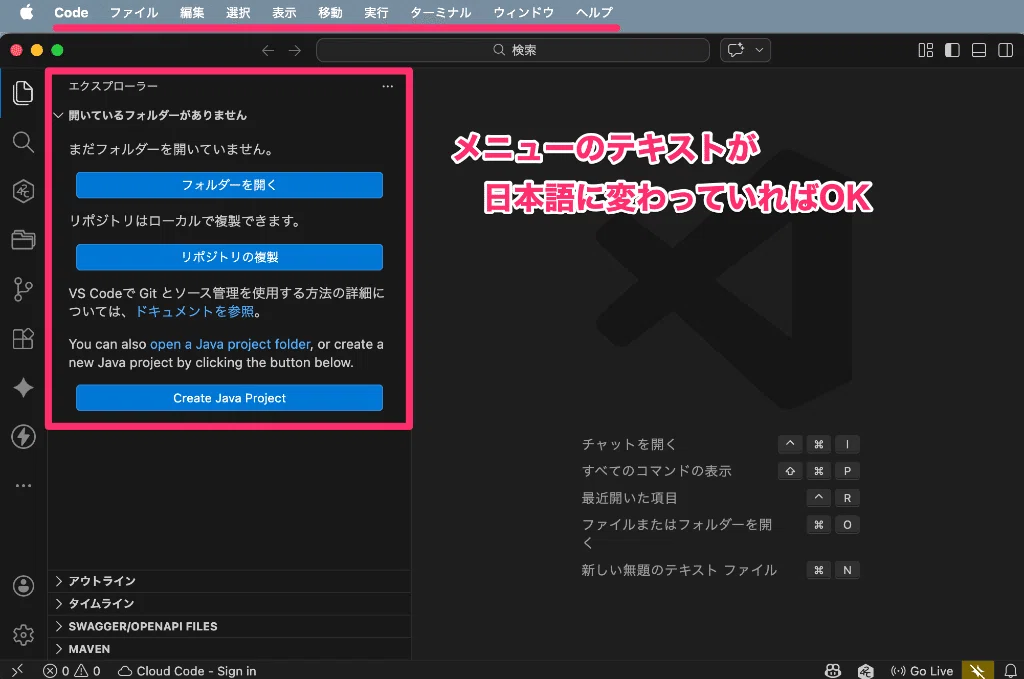The width and height of the screenshot is (1024, 679).
Task: Click the フォルダーを開く button
Action: pos(229,185)
